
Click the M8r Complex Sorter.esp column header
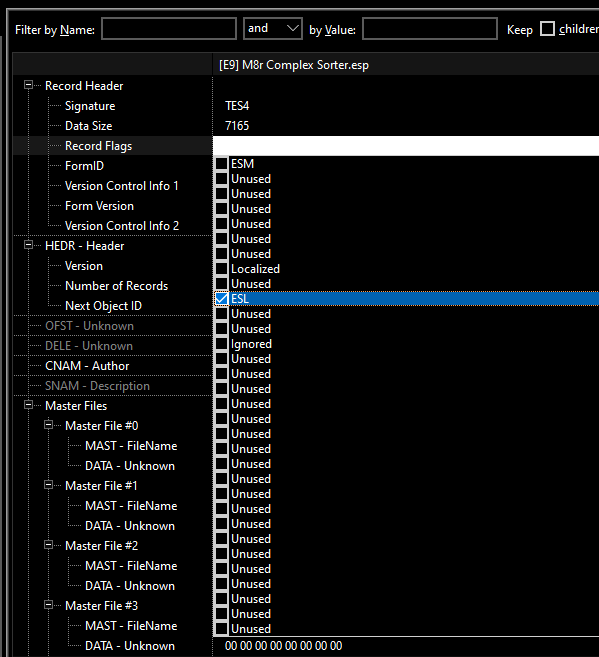pyautogui.click(x=406, y=65)
